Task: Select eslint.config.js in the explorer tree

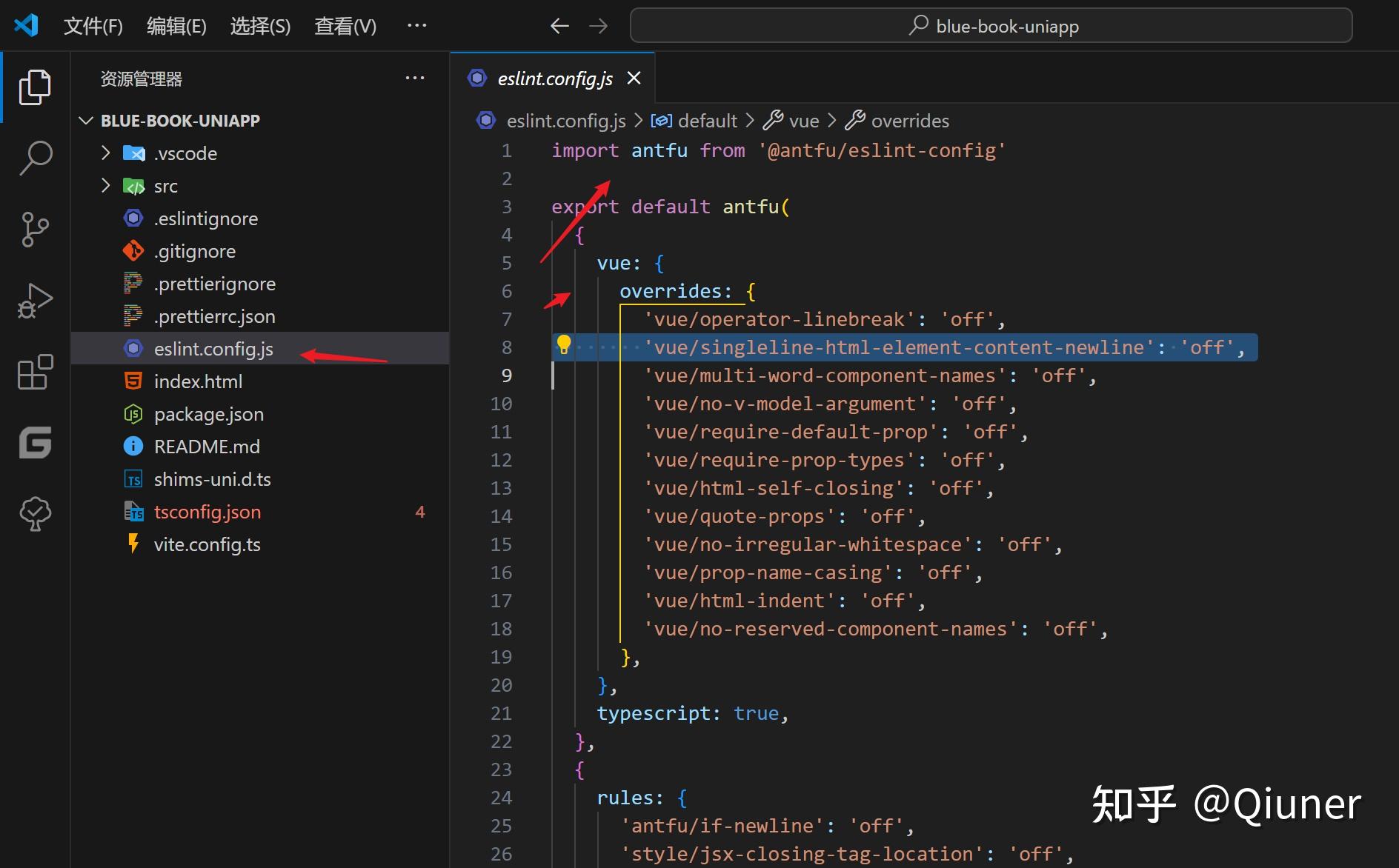Action: pos(260,349)
